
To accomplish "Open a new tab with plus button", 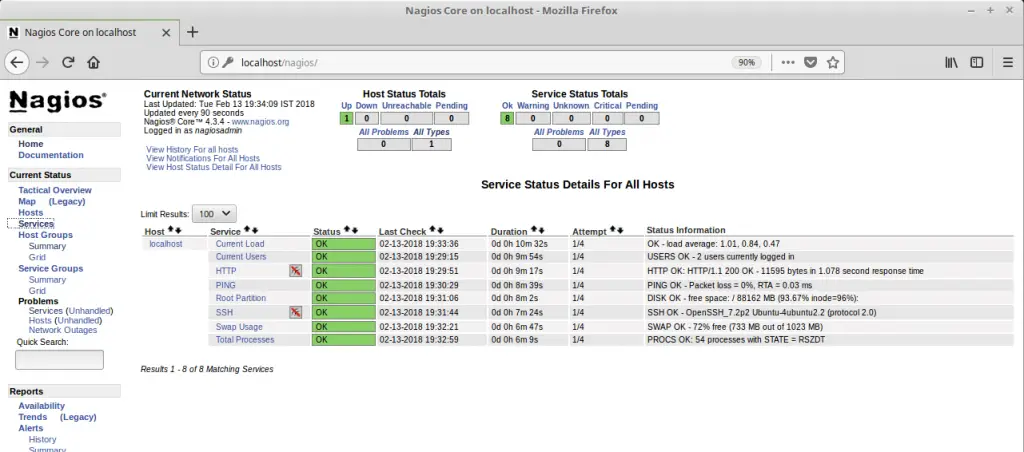I will (193, 32).
